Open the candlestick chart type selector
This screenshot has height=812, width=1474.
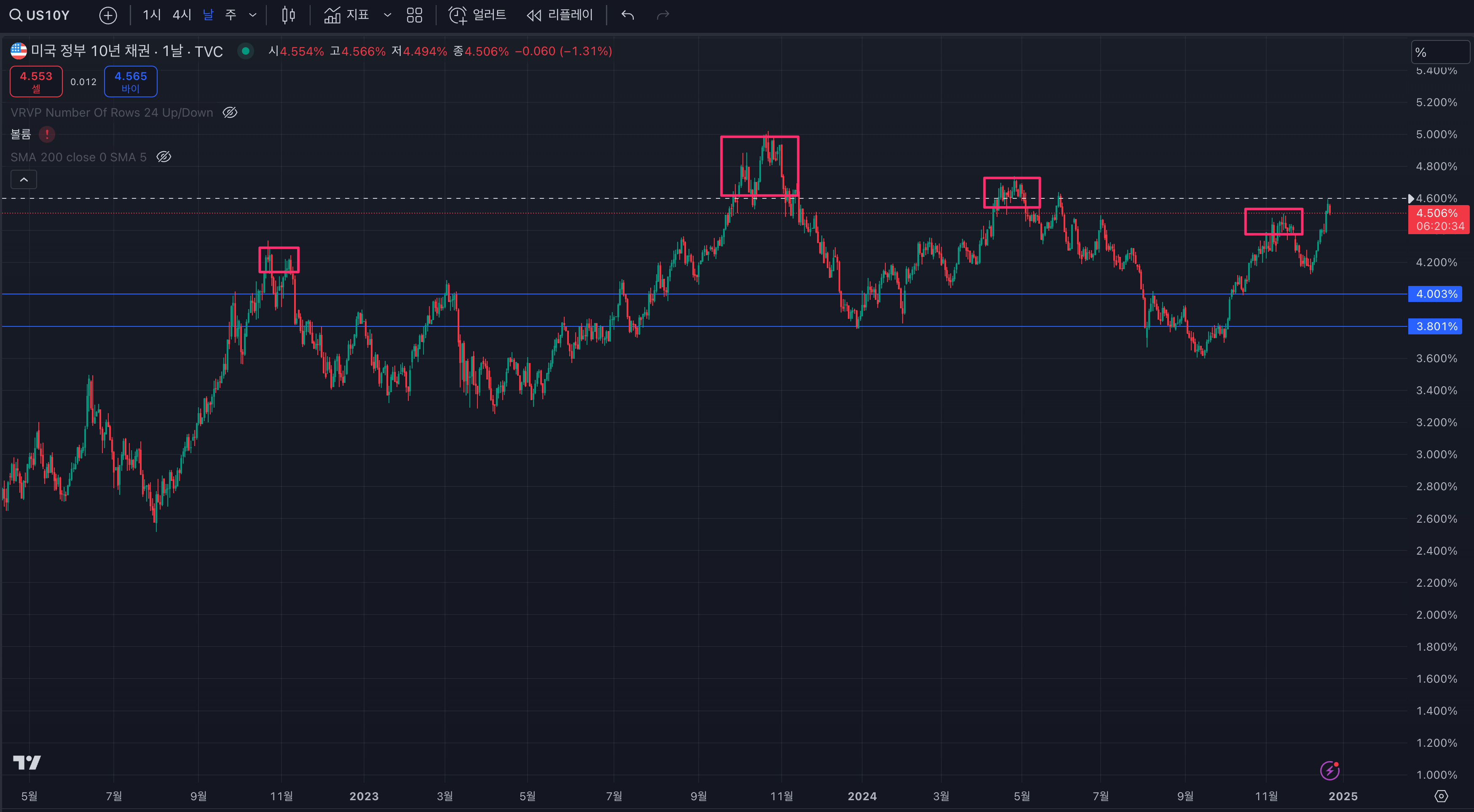288,16
